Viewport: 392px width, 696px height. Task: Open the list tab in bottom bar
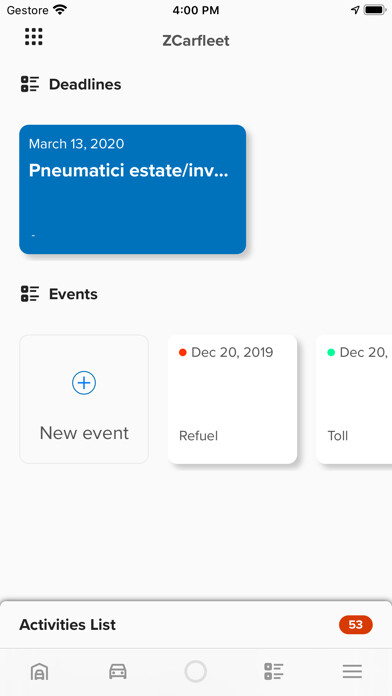coord(274,671)
